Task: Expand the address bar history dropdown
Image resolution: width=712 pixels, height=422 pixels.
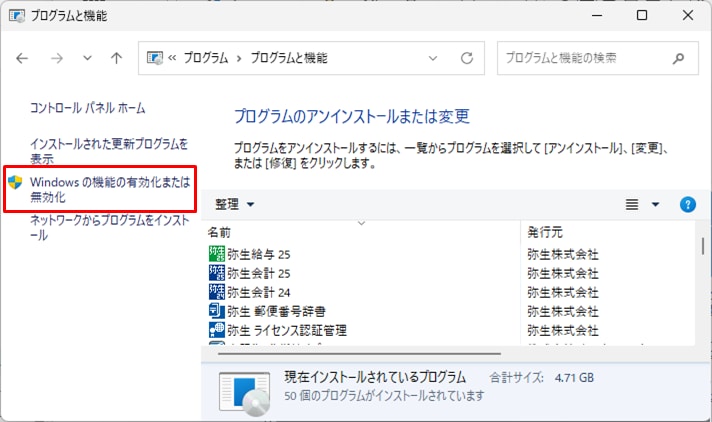Action: tap(433, 58)
